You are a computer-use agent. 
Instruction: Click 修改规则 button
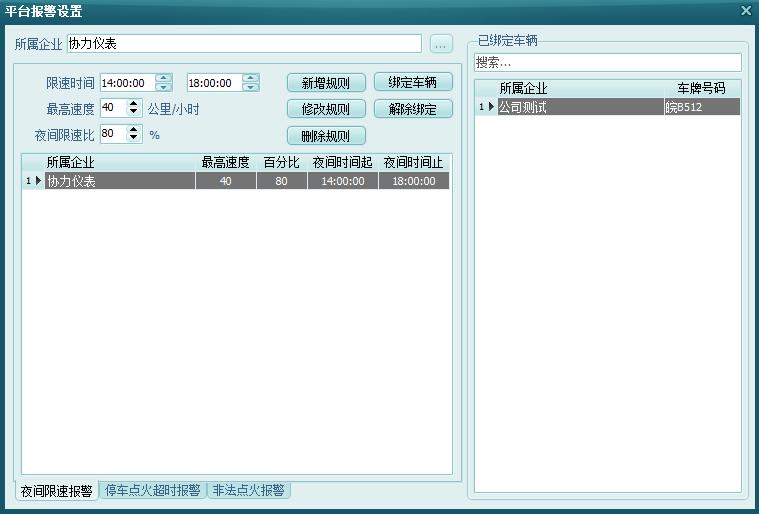click(x=326, y=109)
